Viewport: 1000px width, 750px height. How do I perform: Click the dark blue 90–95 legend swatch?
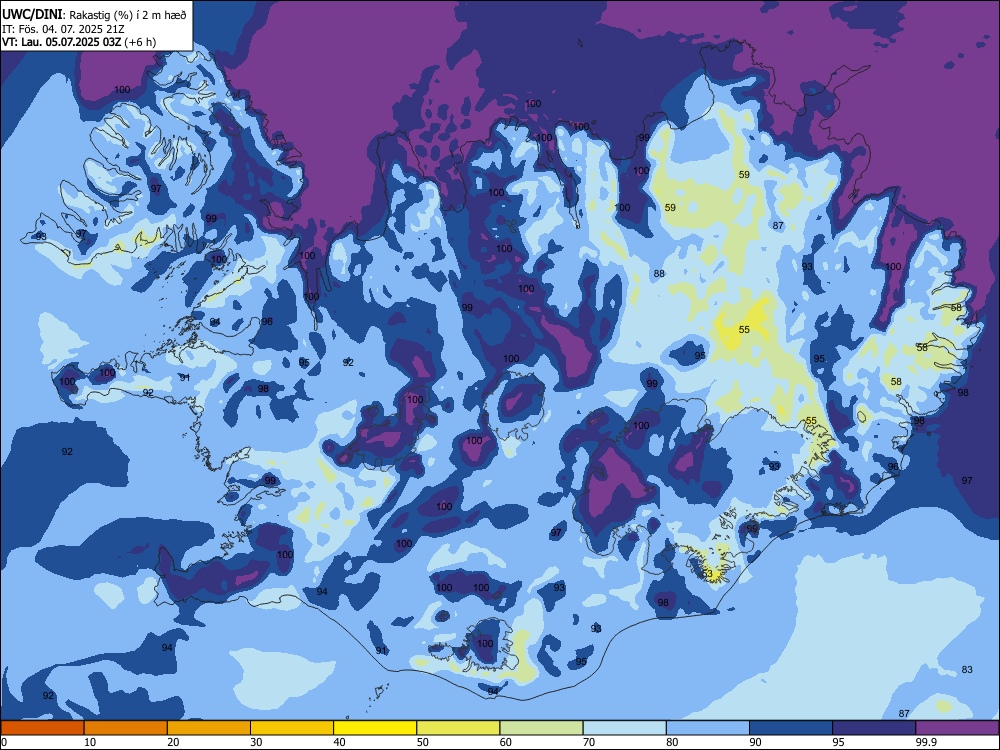[x=791, y=728]
